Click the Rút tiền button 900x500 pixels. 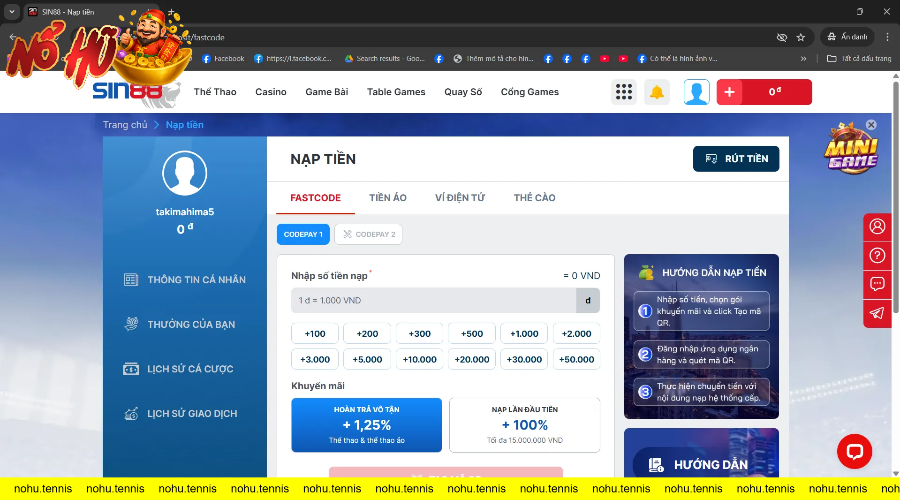coord(735,158)
